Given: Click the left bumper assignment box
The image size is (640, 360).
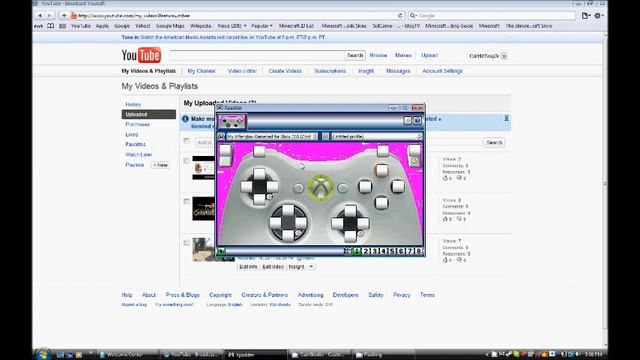Looking at the screenshot, I should (259, 151).
